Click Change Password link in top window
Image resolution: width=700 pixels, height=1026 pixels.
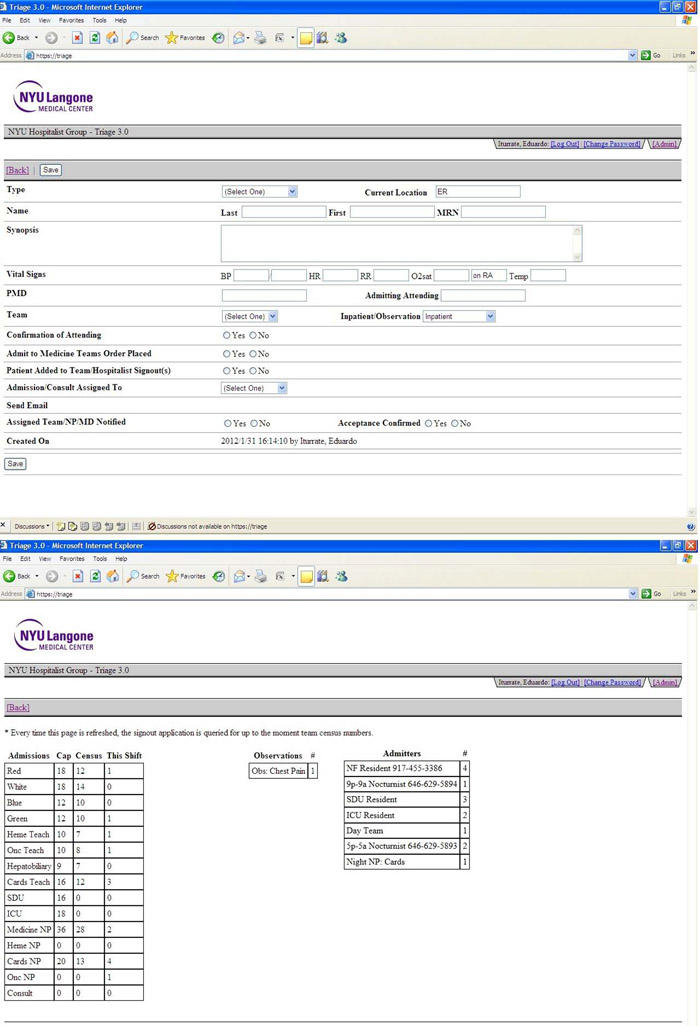click(612, 144)
